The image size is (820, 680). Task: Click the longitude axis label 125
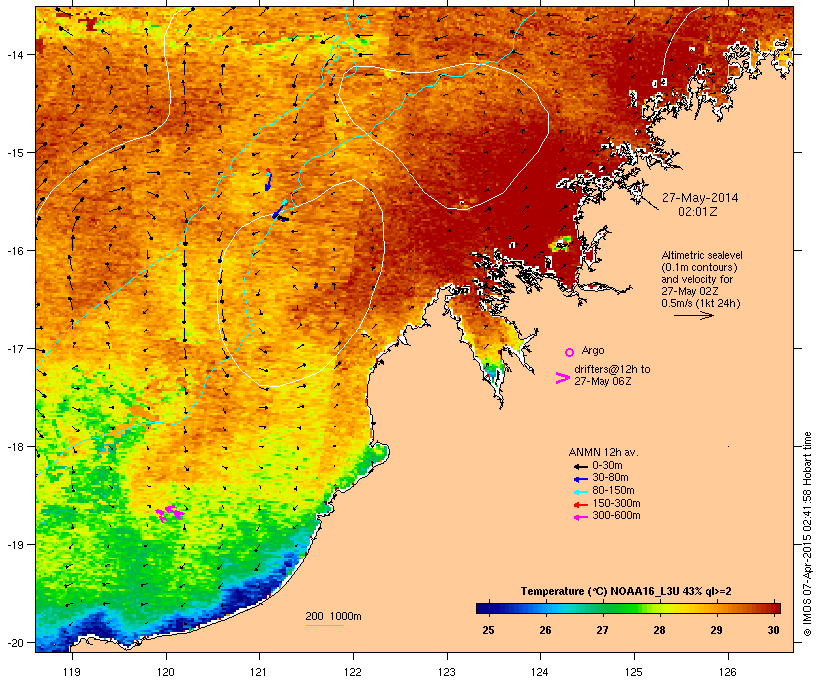click(x=634, y=671)
